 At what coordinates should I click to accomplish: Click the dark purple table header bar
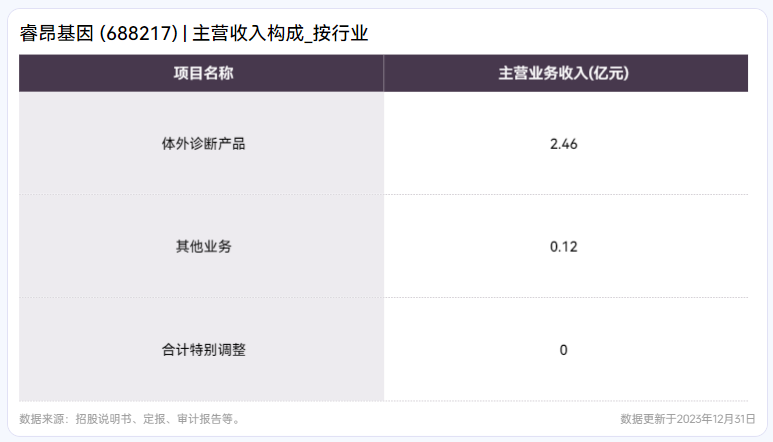coord(384,73)
